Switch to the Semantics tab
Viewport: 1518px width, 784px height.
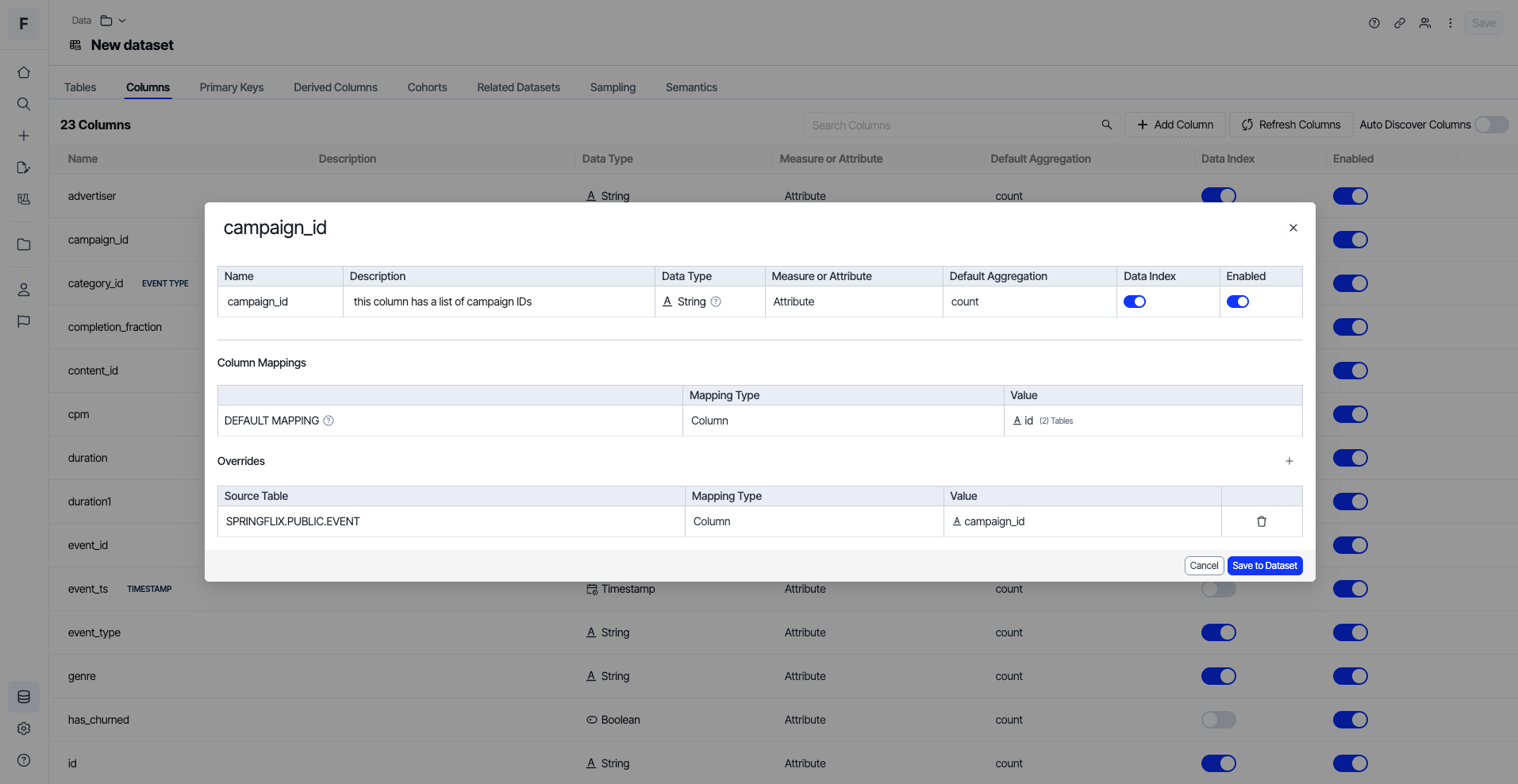pyautogui.click(x=690, y=87)
